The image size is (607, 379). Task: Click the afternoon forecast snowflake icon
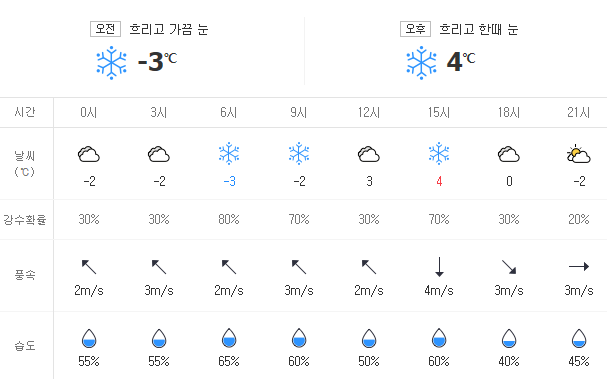click(422, 63)
